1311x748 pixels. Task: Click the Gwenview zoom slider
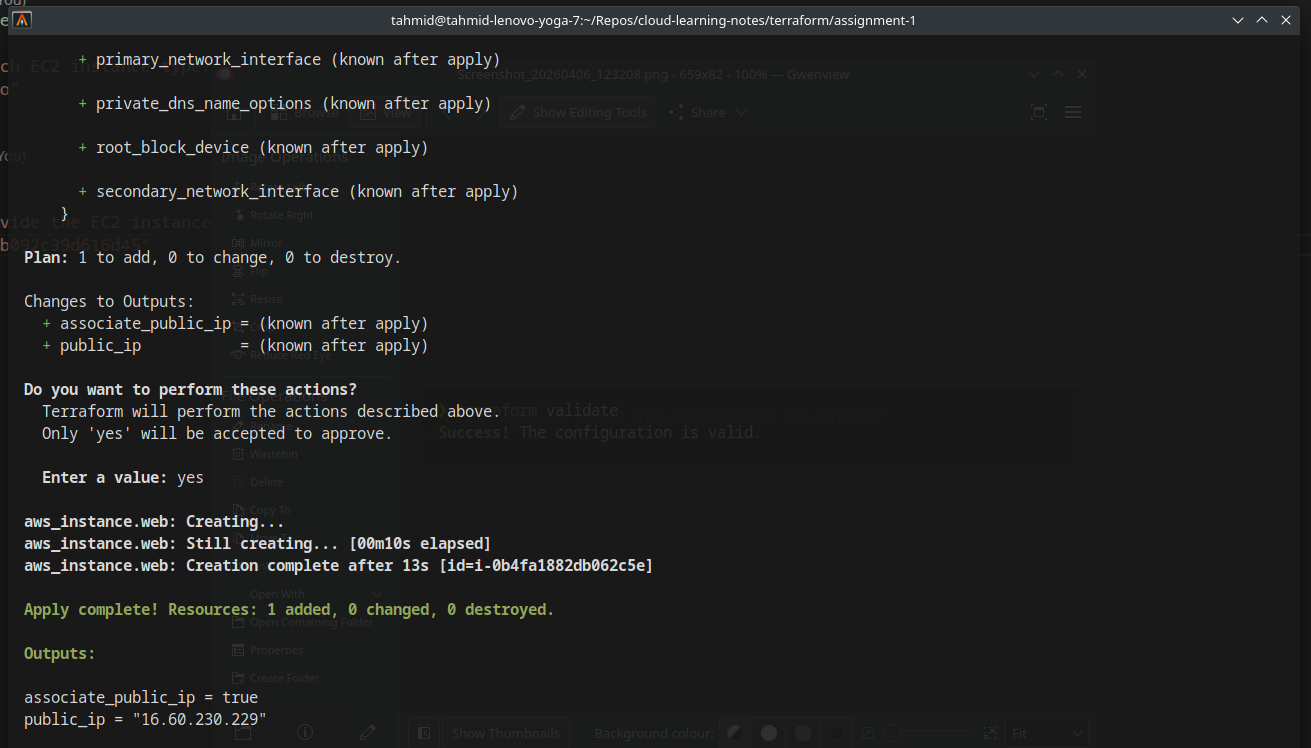(928, 733)
